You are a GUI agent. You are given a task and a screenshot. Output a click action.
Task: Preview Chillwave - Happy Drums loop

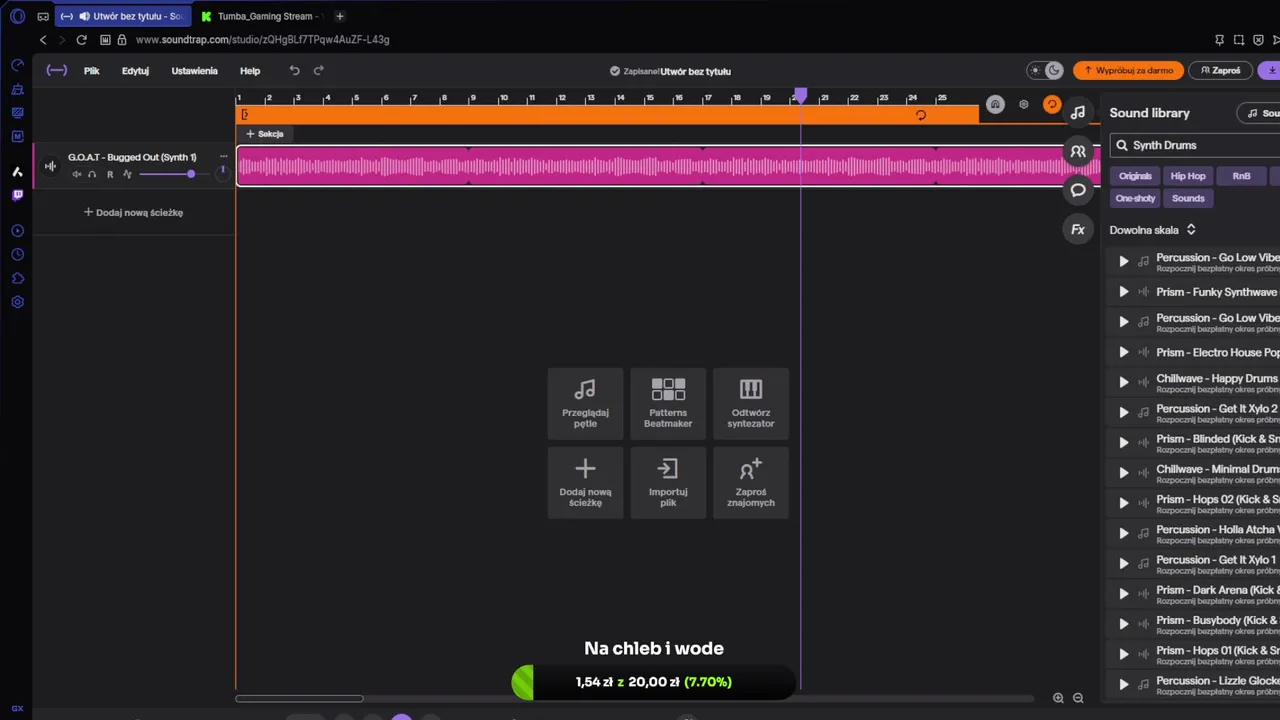[x=1124, y=382]
